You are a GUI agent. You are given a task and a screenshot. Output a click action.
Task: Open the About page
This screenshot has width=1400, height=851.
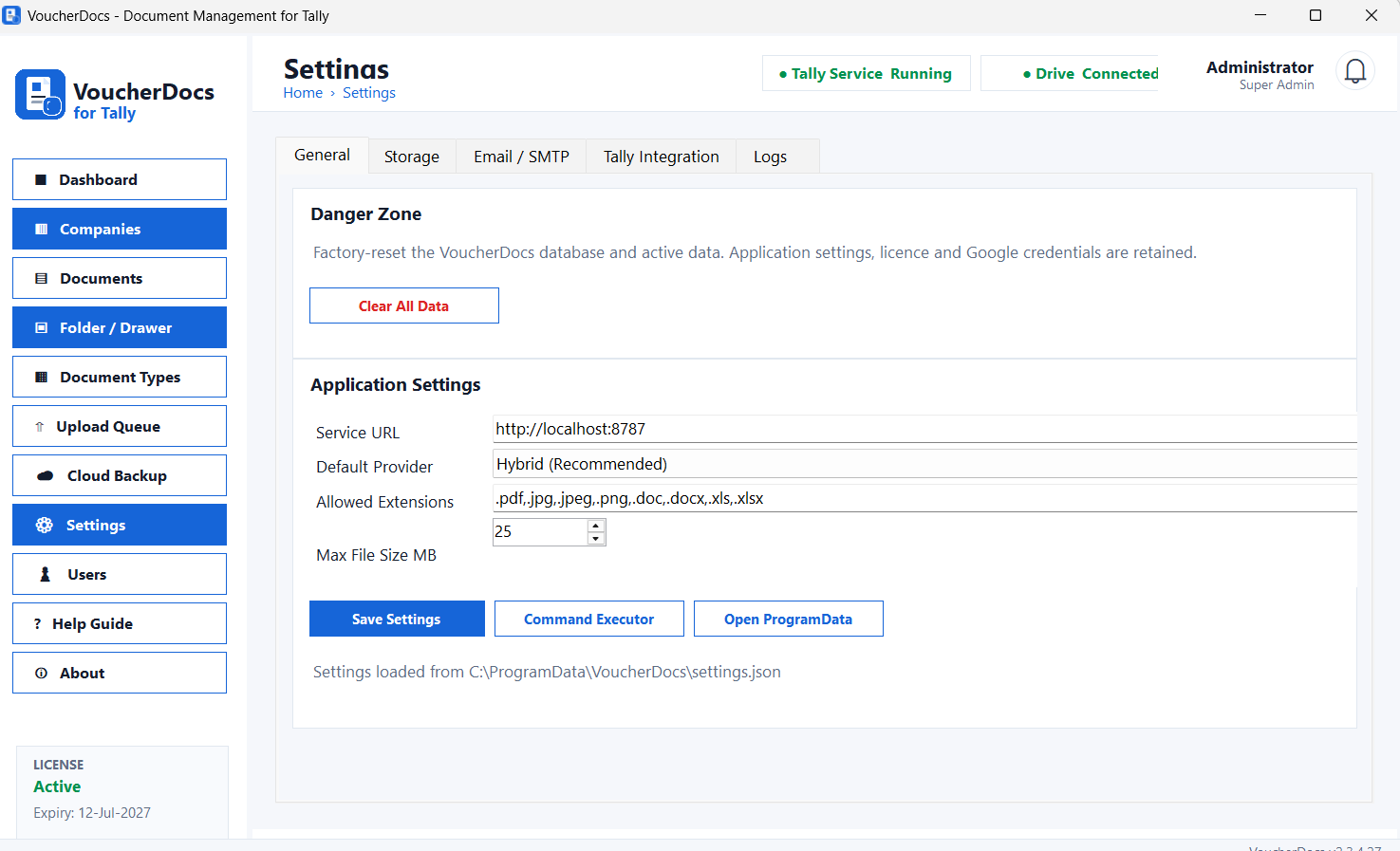point(120,673)
